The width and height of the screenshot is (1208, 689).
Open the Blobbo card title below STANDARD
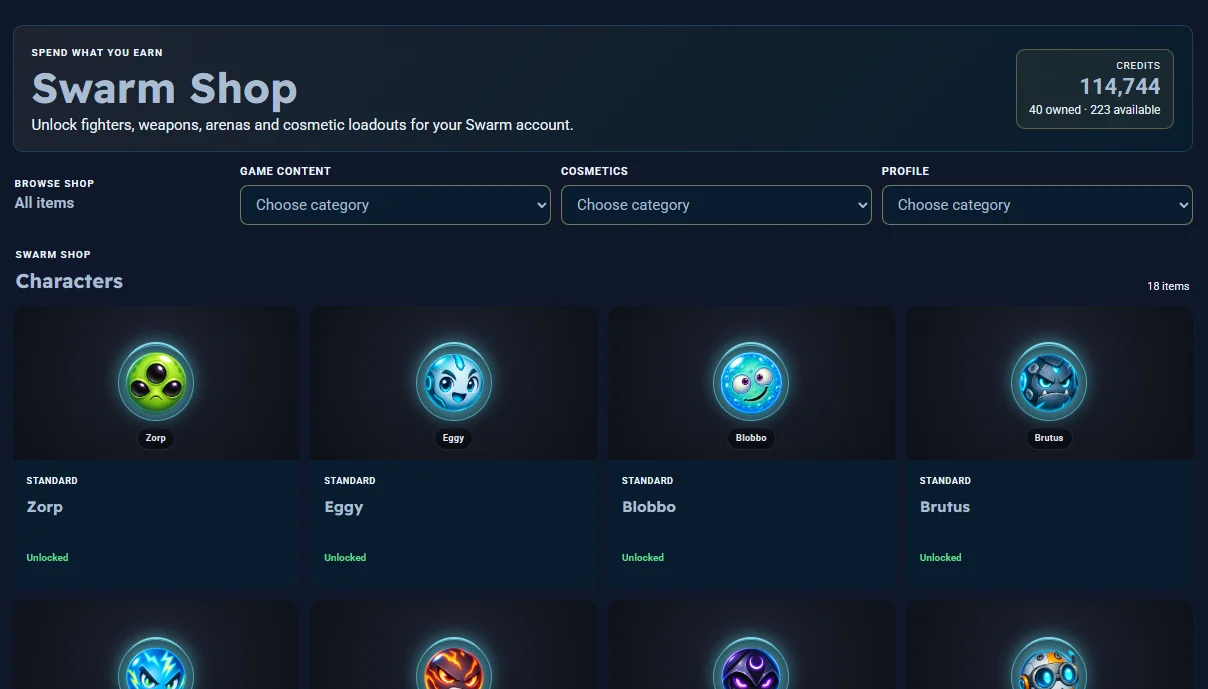click(x=649, y=507)
